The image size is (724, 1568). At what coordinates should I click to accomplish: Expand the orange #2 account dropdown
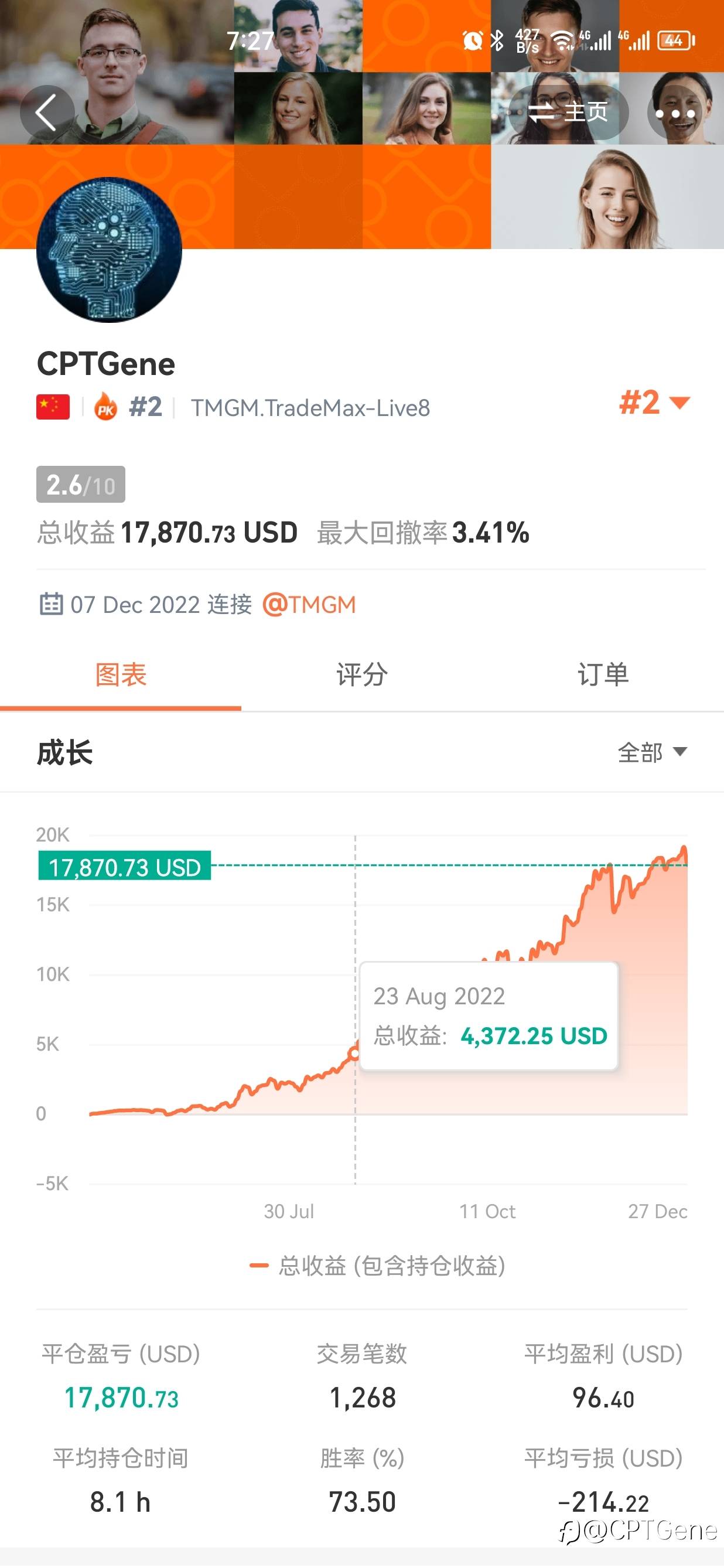(654, 403)
